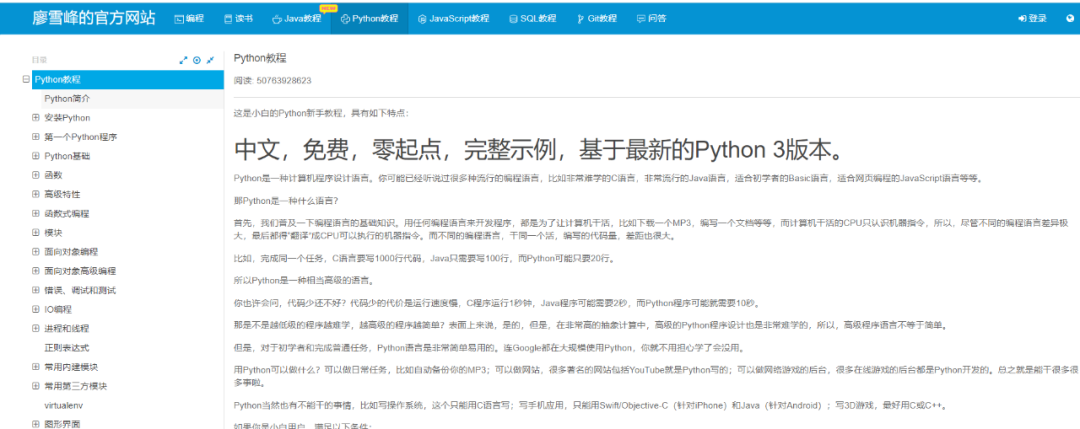Expand all items in the table of contents
The height and width of the screenshot is (429, 1080).
click(x=183, y=61)
